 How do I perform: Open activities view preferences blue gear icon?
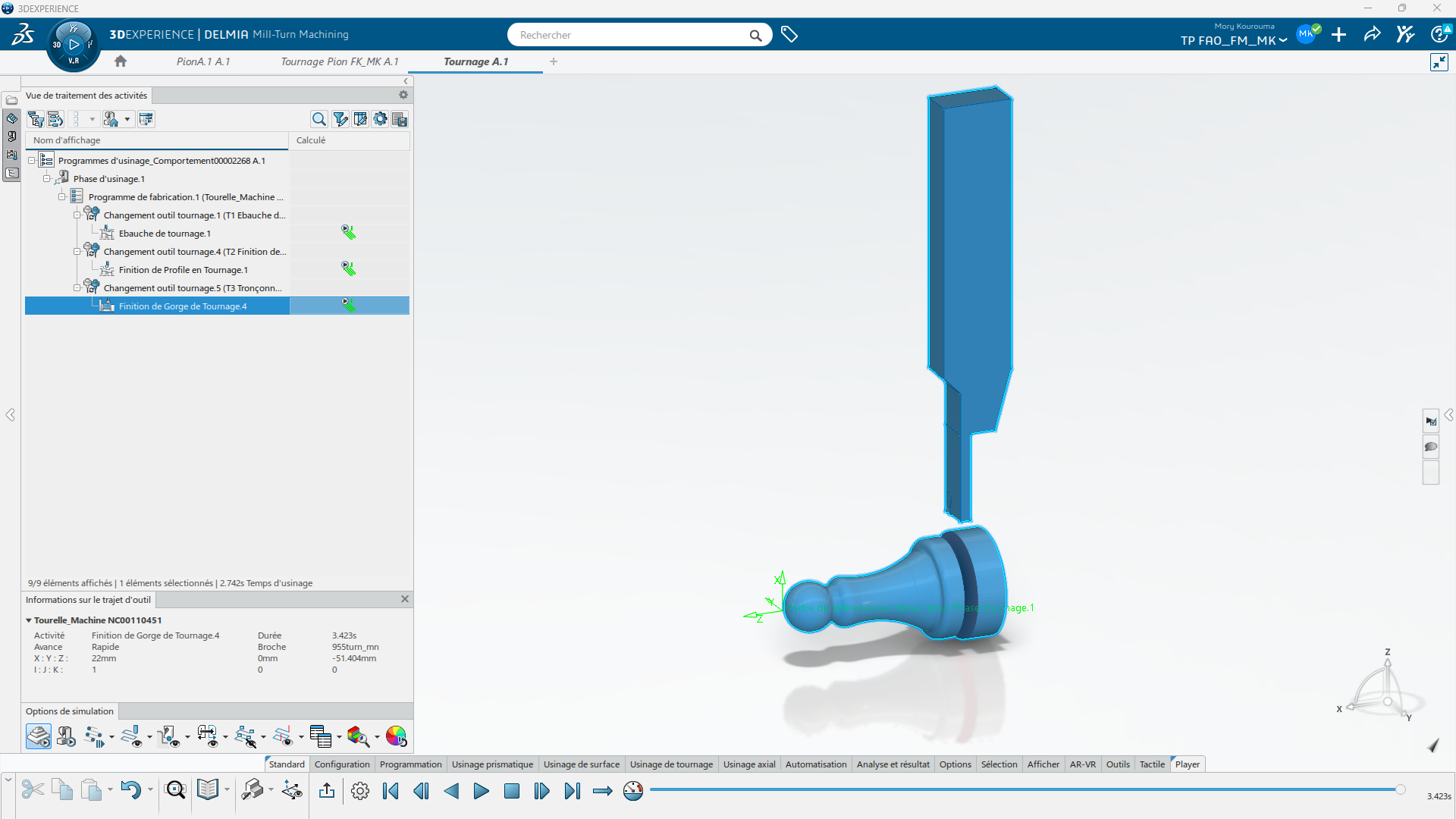pos(380,119)
